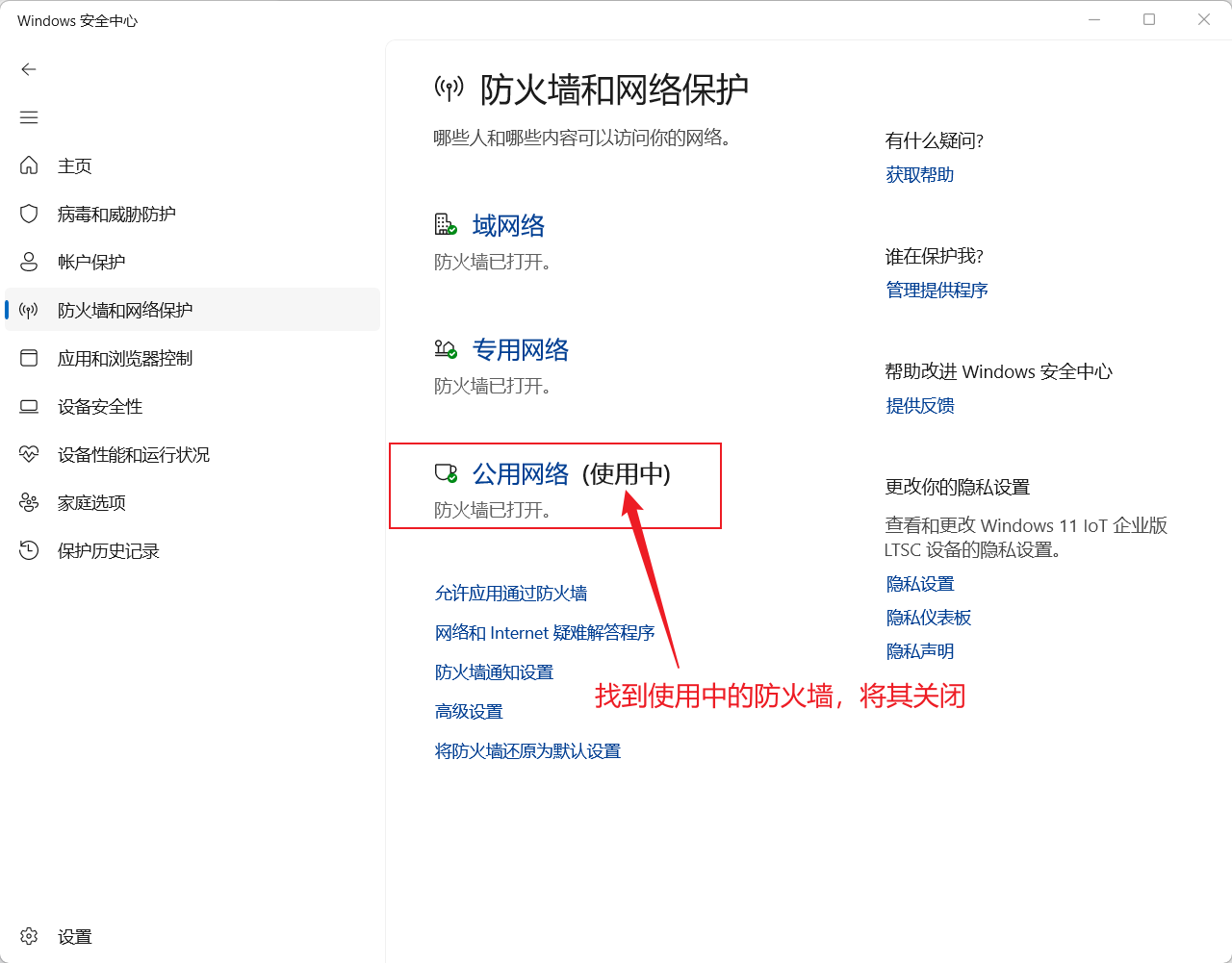Go to 病毒和威胁防护 section
The width and height of the screenshot is (1232, 963).
[x=192, y=214]
